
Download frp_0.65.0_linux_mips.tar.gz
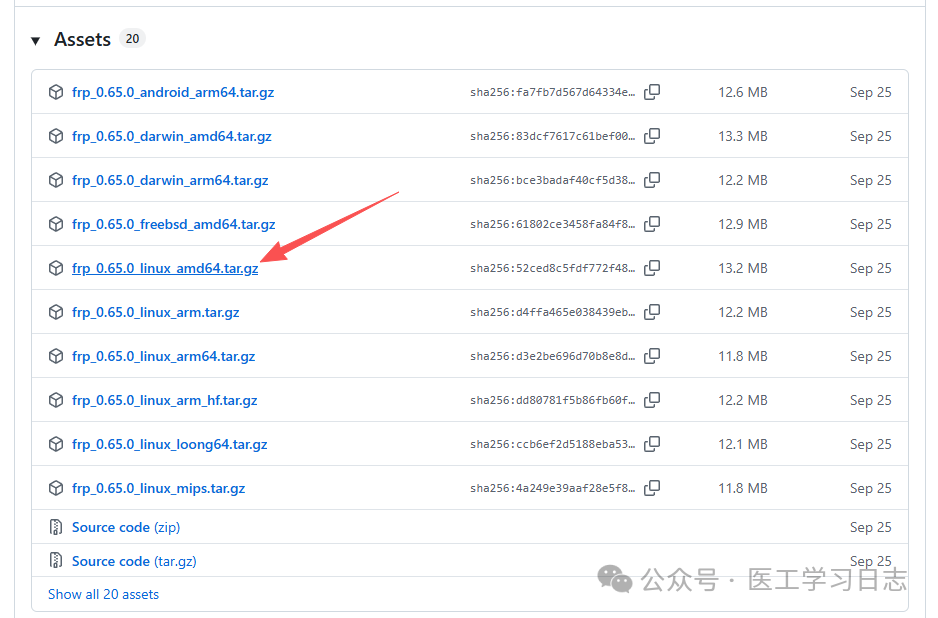pyautogui.click(x=158, y=488)
